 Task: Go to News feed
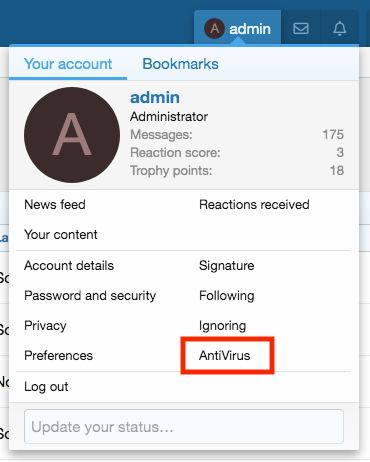click(x=55, y=204)
